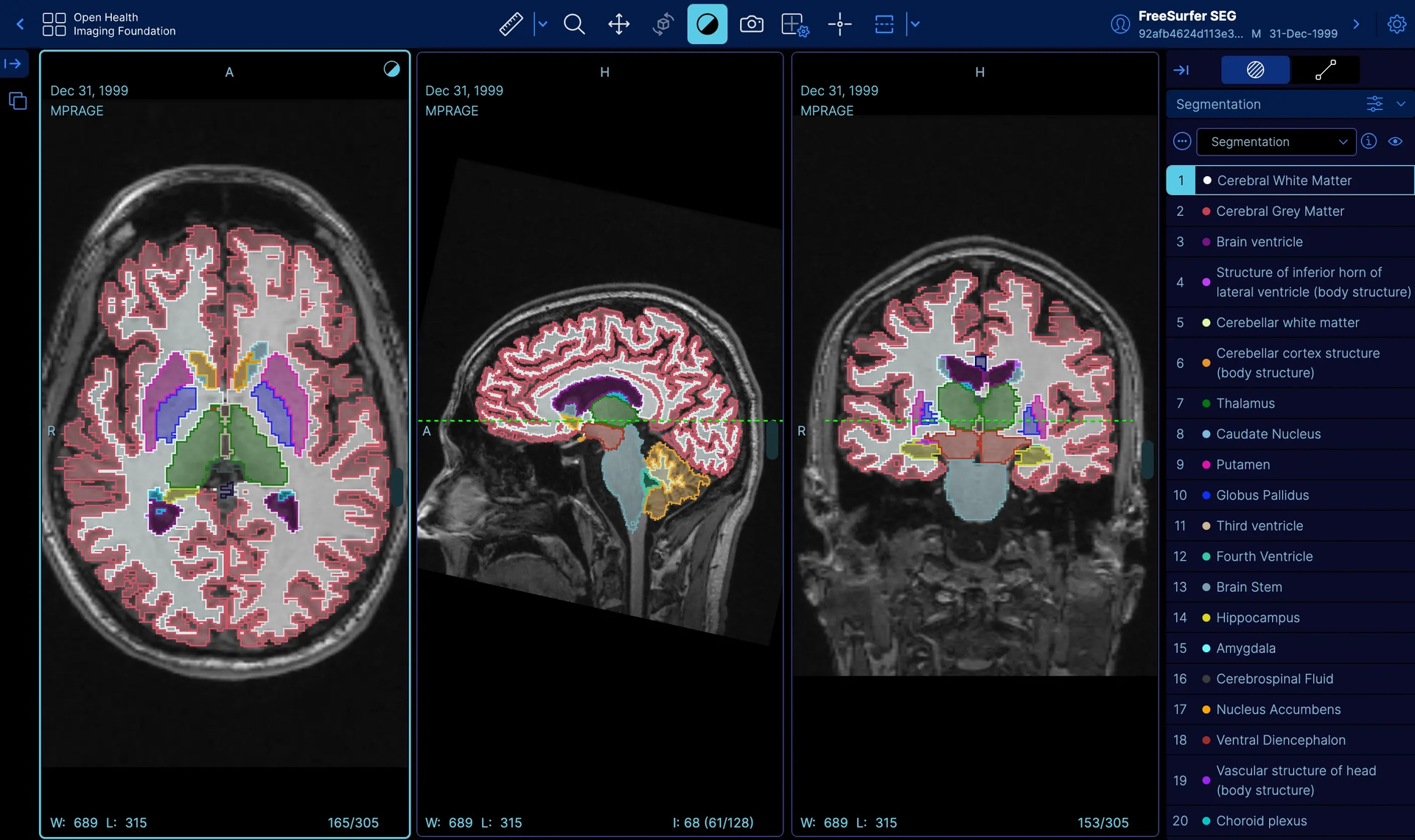Viewport: 1415px width, 840px height.
Task: Click the camera capture tool
Action: click(x=751, y=24)
